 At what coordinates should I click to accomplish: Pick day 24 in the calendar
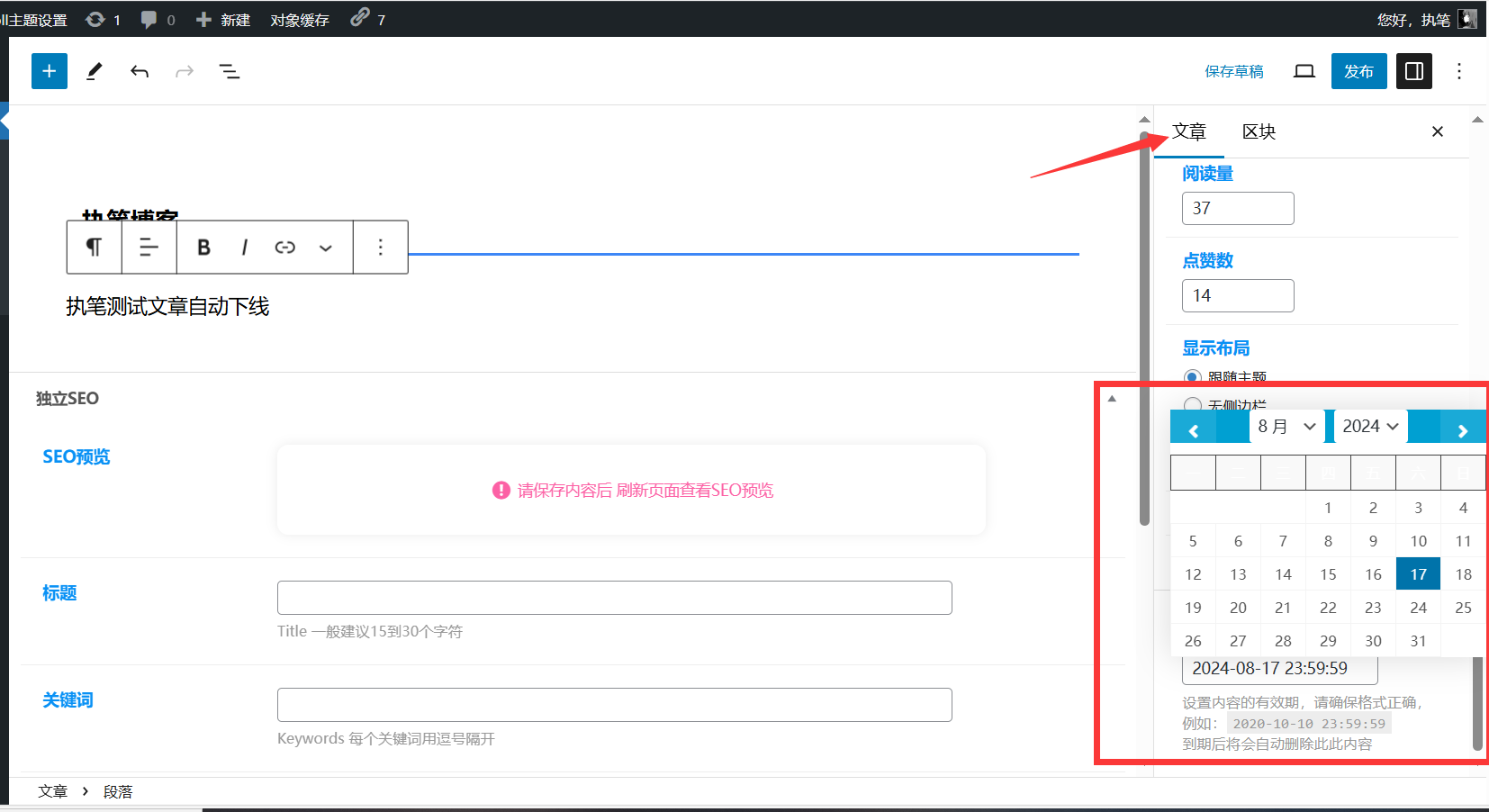tap(1418, 608)
